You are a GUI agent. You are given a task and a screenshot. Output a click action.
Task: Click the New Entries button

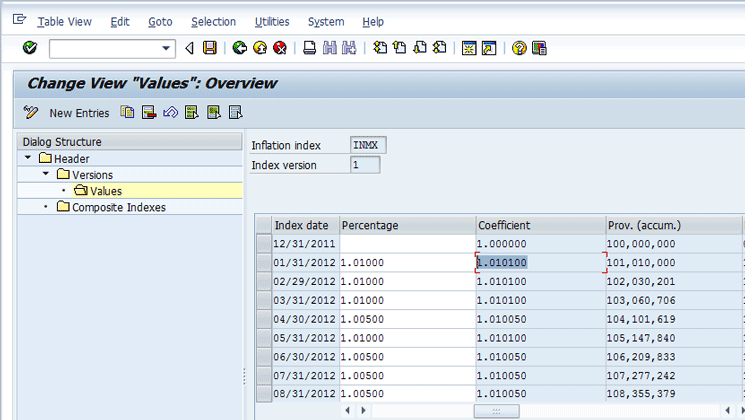click(78, 113)
